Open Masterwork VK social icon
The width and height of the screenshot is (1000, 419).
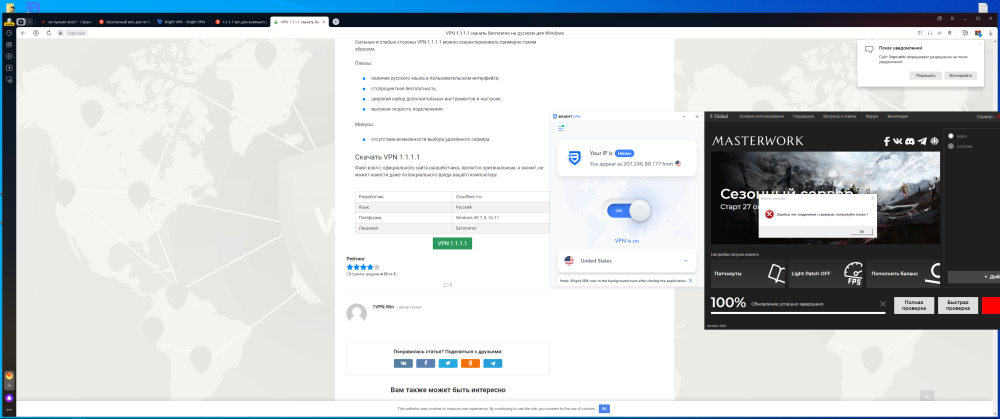pyautogui.click(x=898, y=141)
